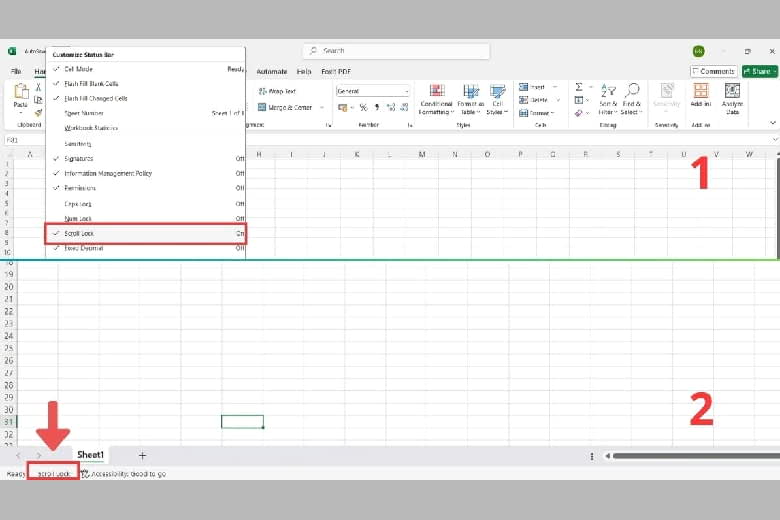Click the Comments button
The height and width of the screenshot is (520, 780).
click(714, 71)
